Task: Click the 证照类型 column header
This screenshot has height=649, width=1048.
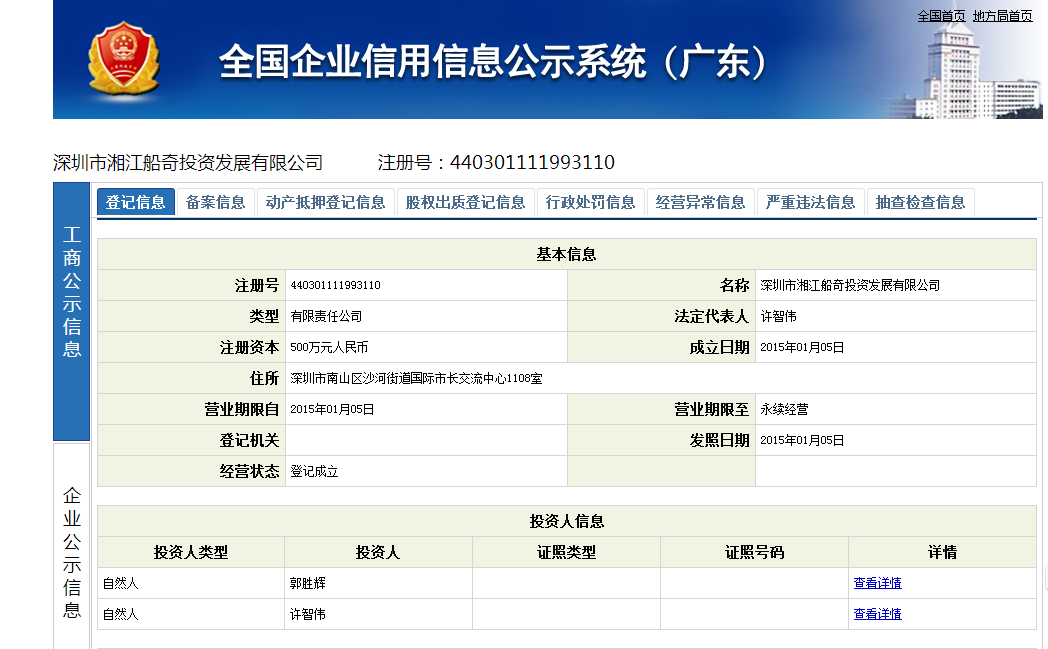Action: point(567,552)
